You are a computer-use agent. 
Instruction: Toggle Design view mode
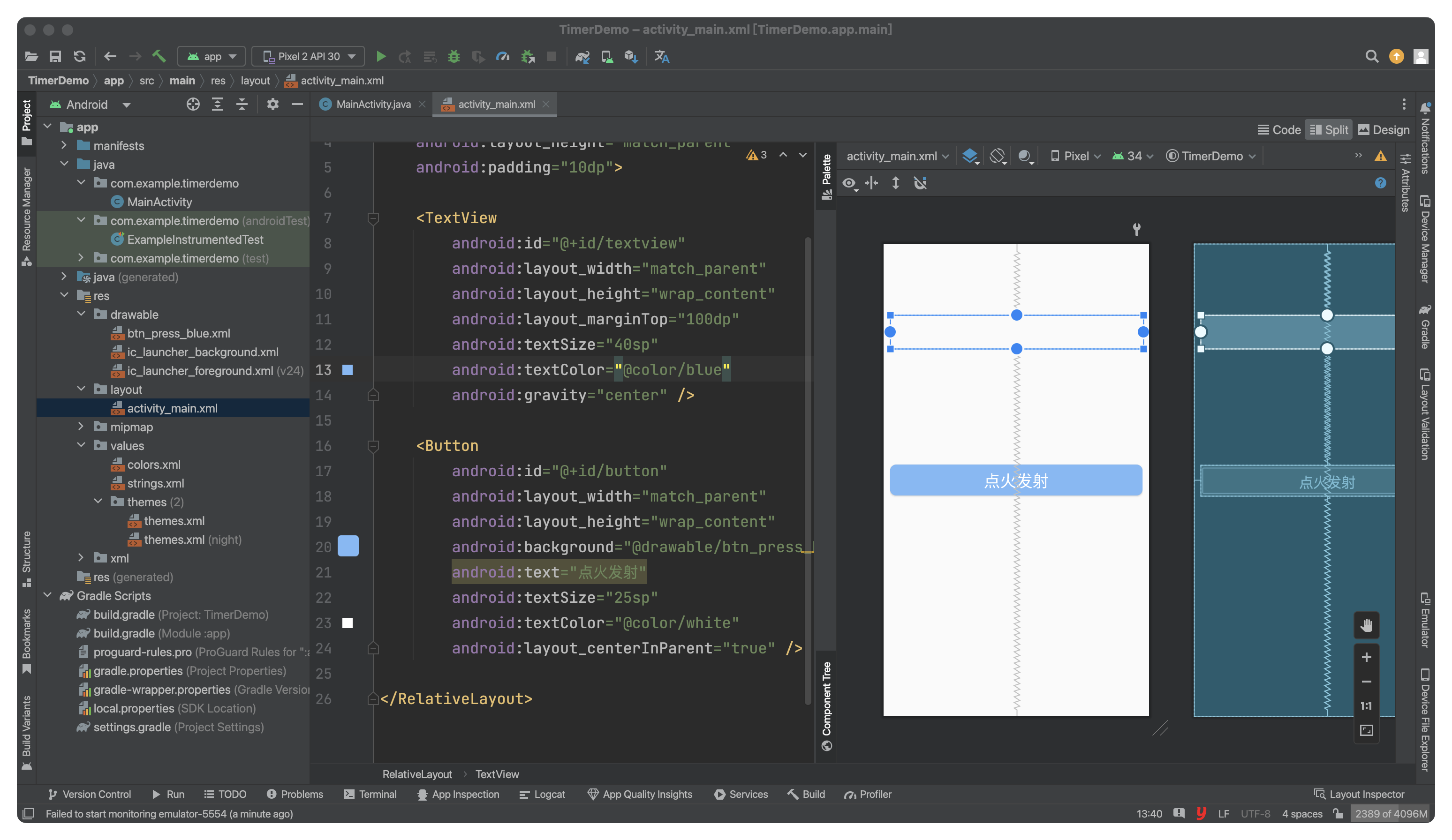[1384, 130]
